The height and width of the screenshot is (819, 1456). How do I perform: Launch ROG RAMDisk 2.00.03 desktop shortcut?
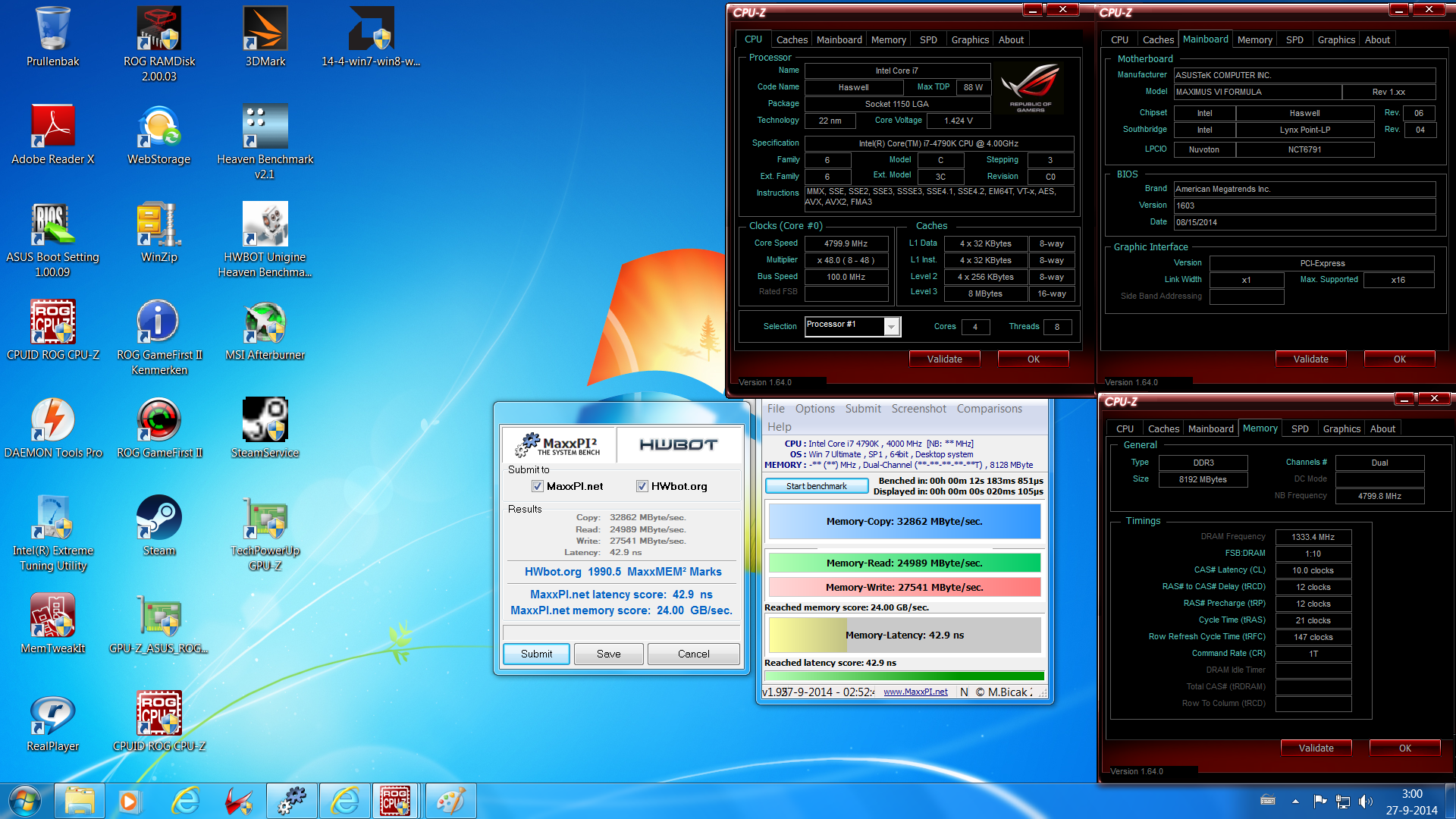159,44
